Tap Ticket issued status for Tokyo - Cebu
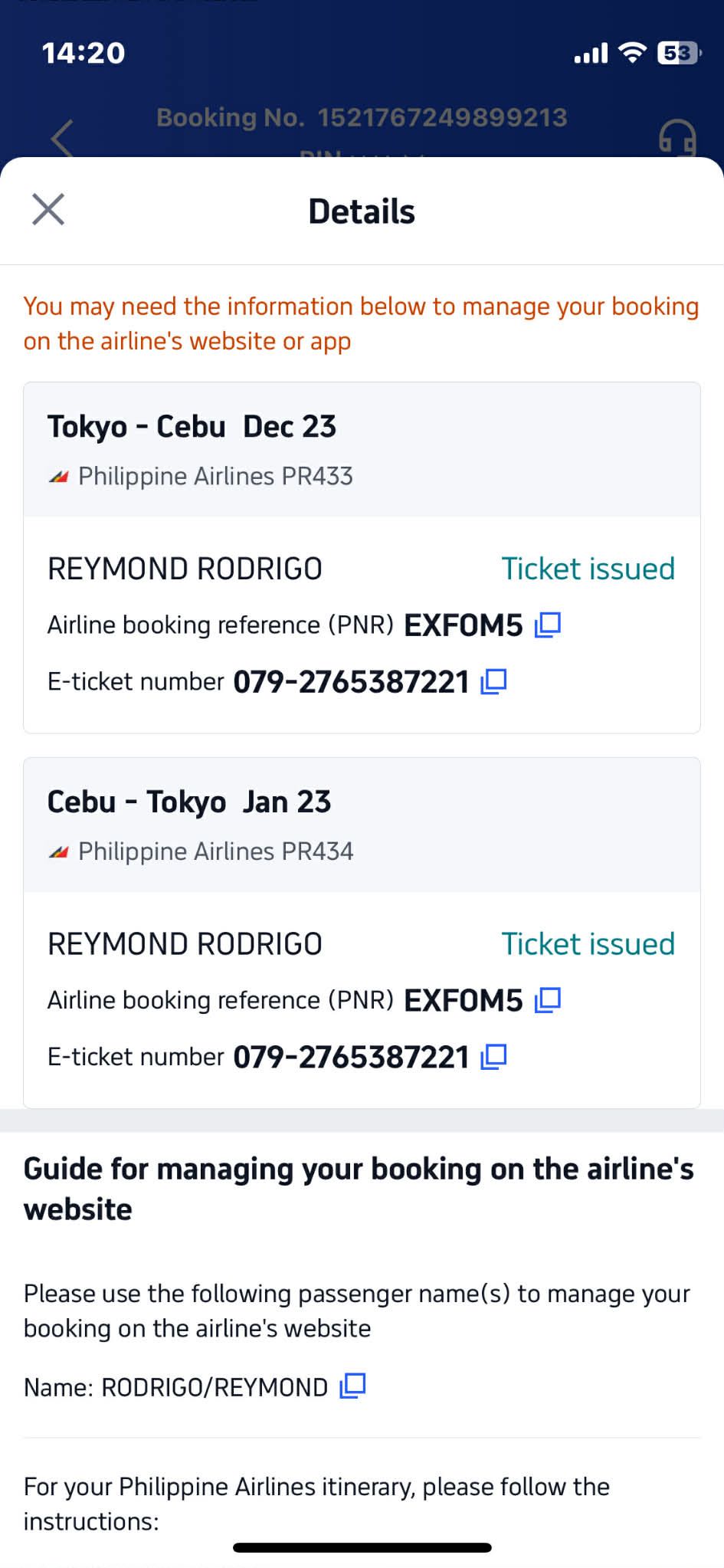 pyautogui.click(x=588, y=569)
